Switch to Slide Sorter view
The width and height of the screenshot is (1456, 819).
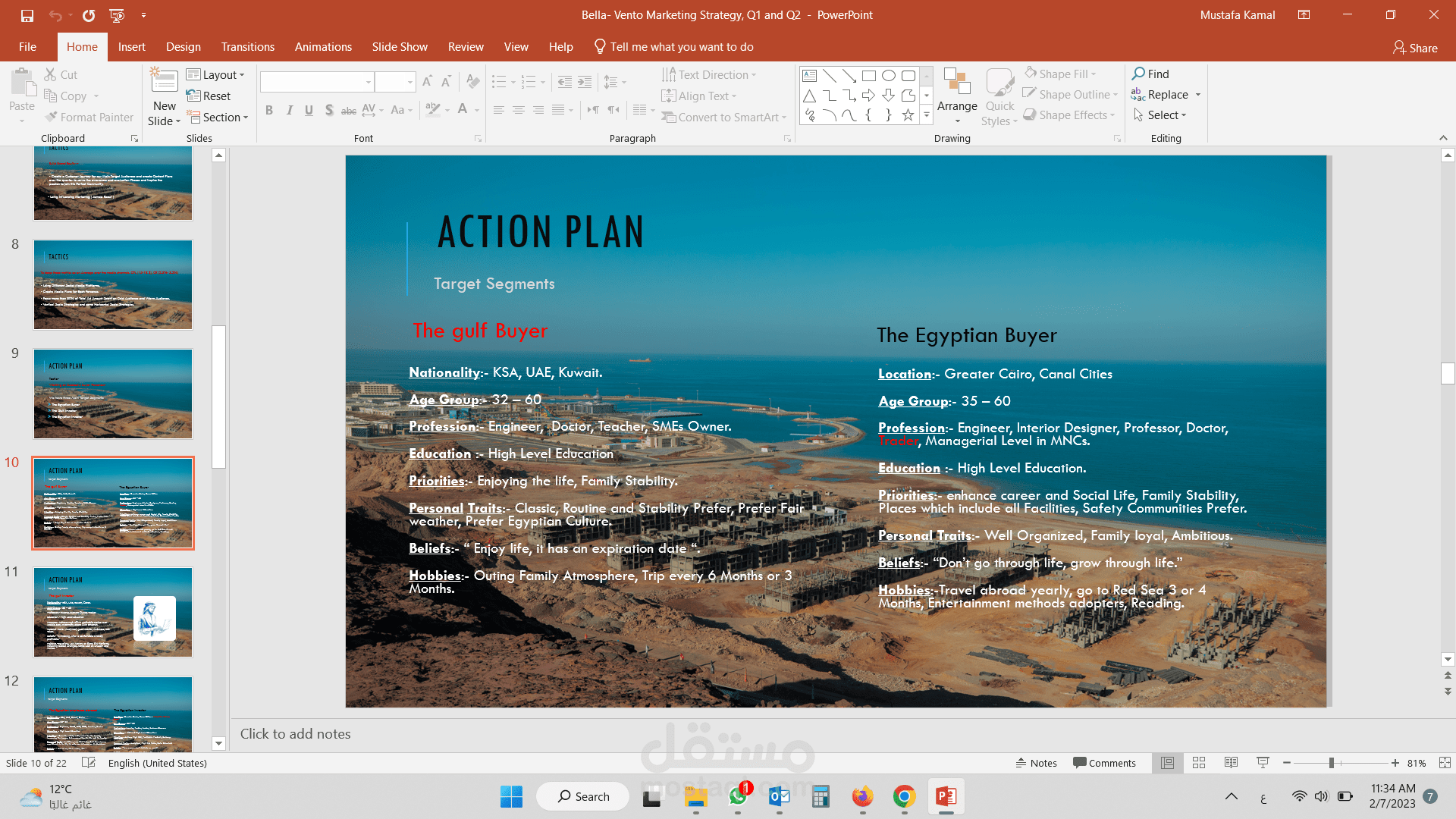(1199, 763)
